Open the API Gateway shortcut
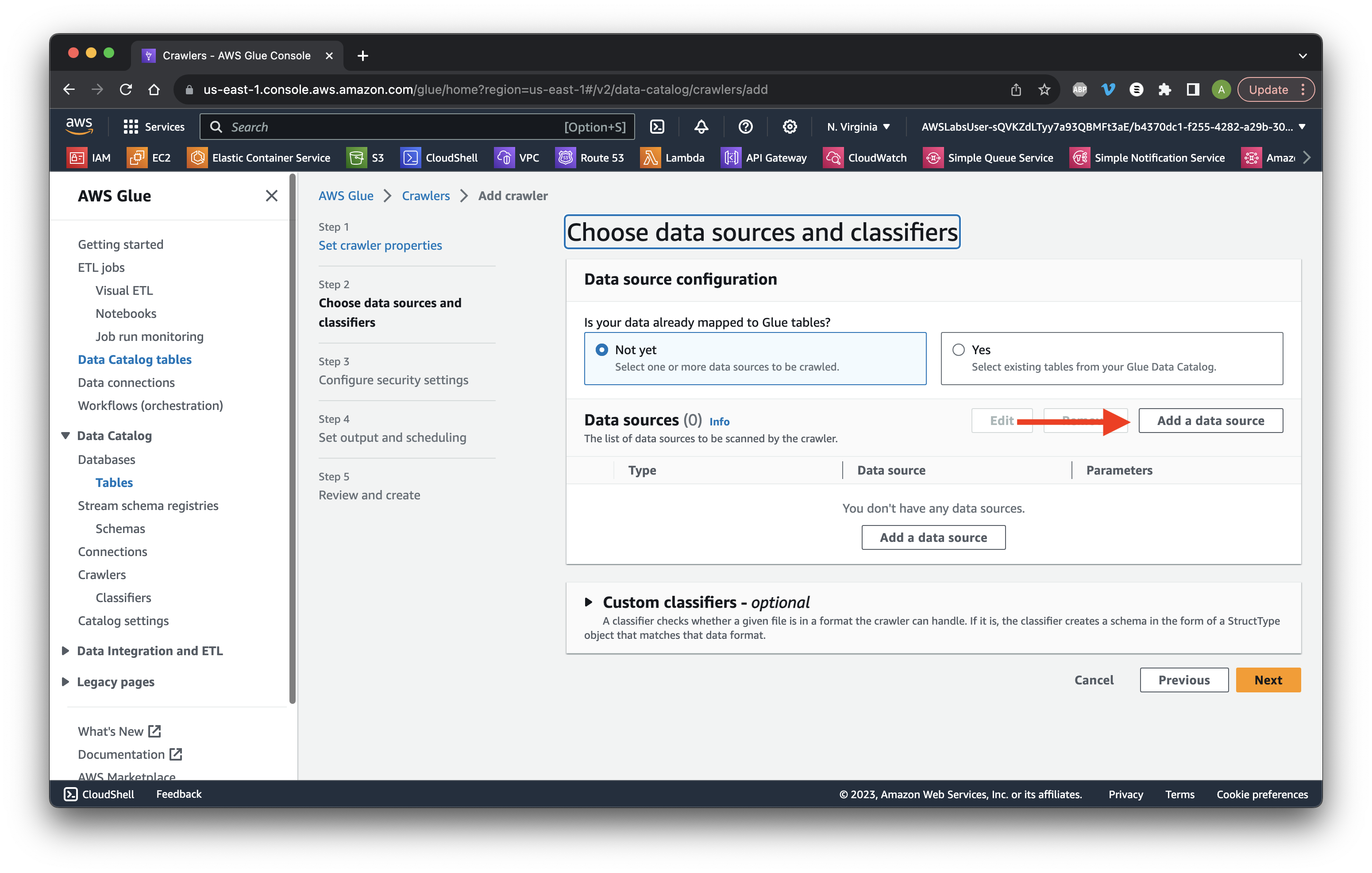Screen dimensions: 1372x873 [x=764, y=158]
